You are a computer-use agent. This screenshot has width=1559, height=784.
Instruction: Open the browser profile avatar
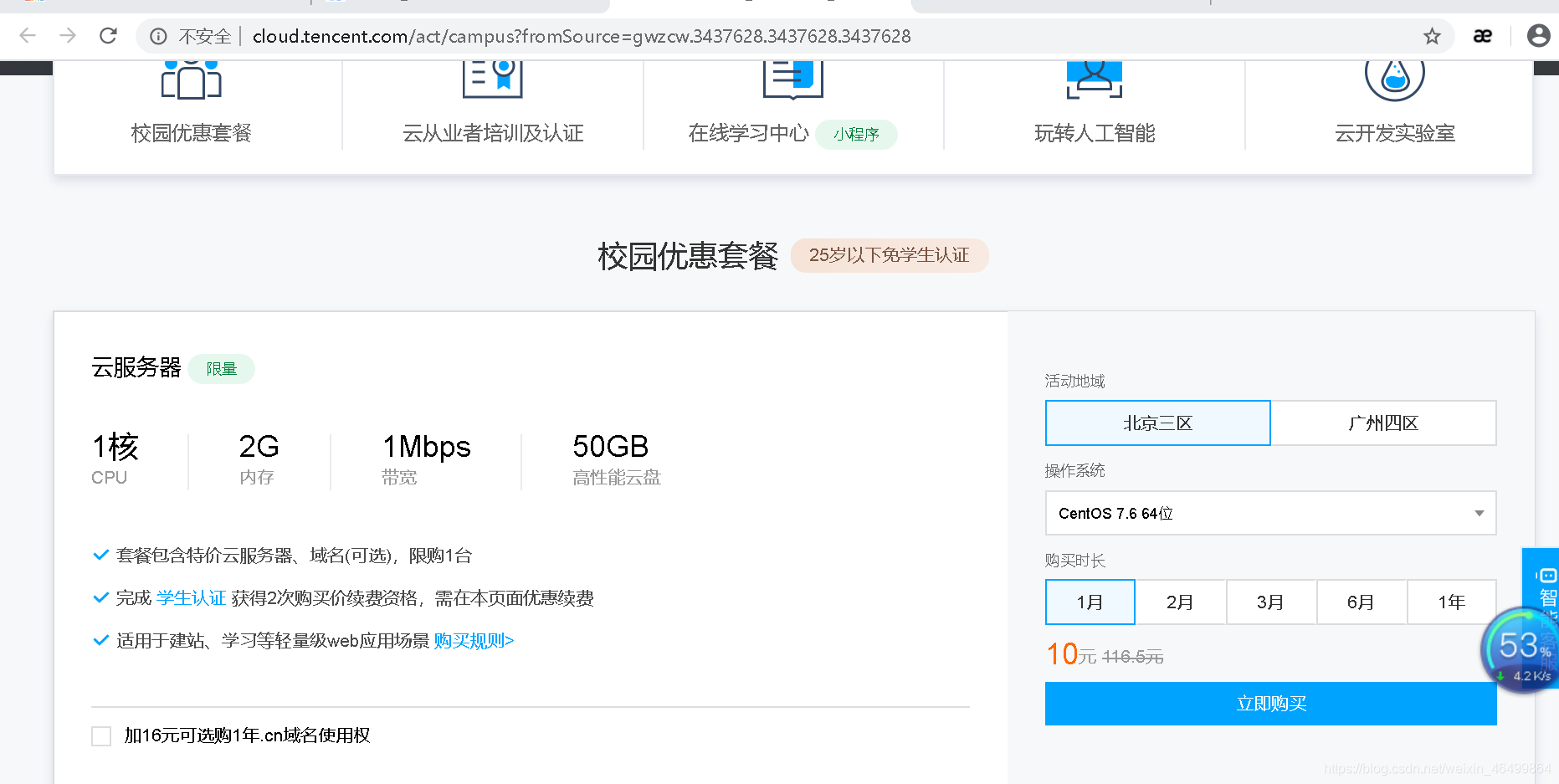(1538, 36)
